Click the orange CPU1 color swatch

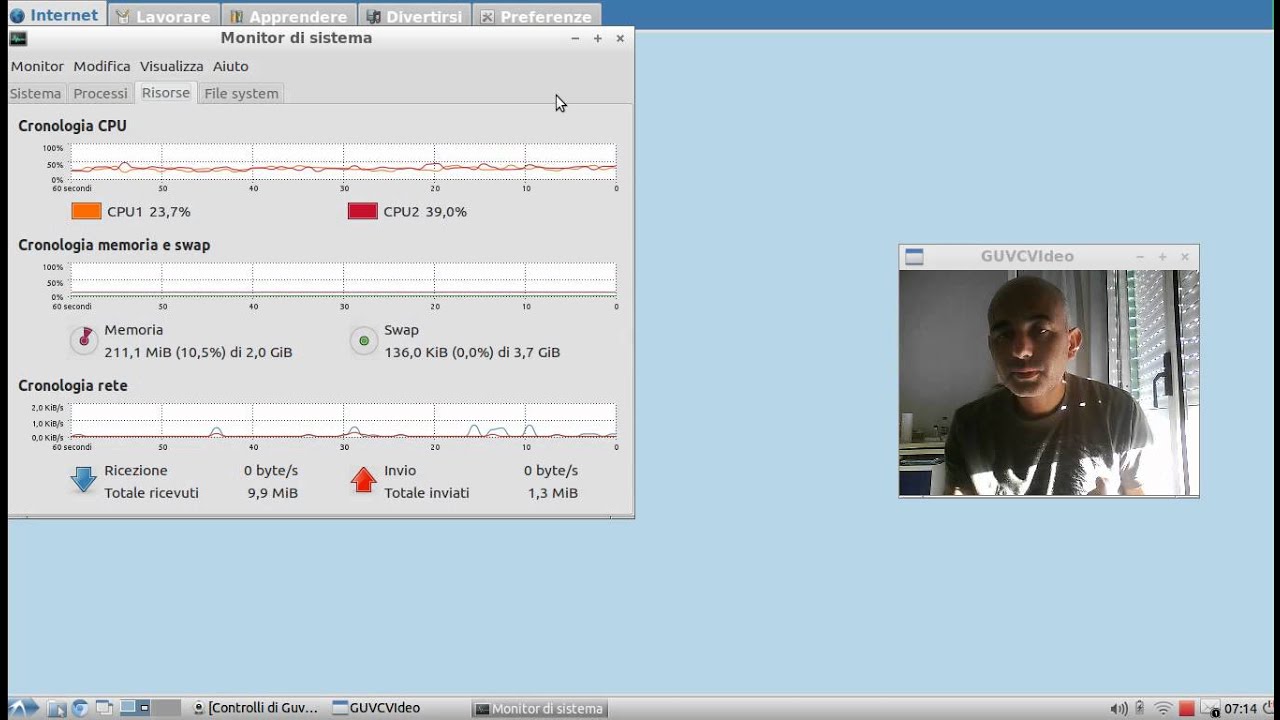point(86,211)
